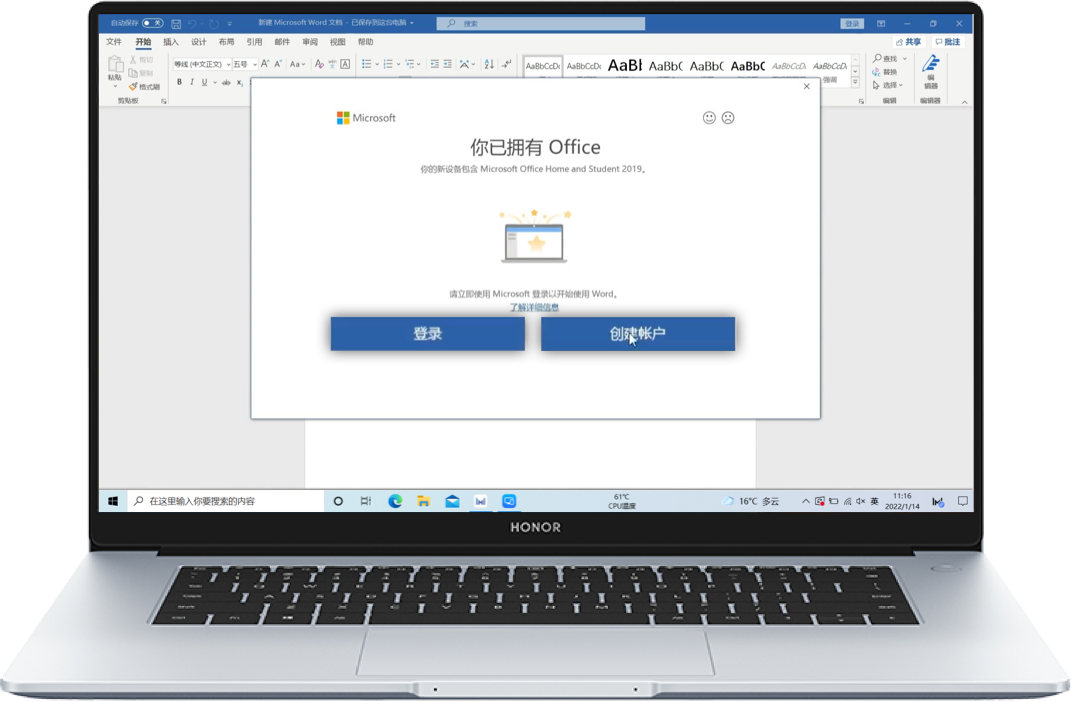The image size is (1072, 702).
Task: Click the Multilevel List icon
Action: pos(410,64)
